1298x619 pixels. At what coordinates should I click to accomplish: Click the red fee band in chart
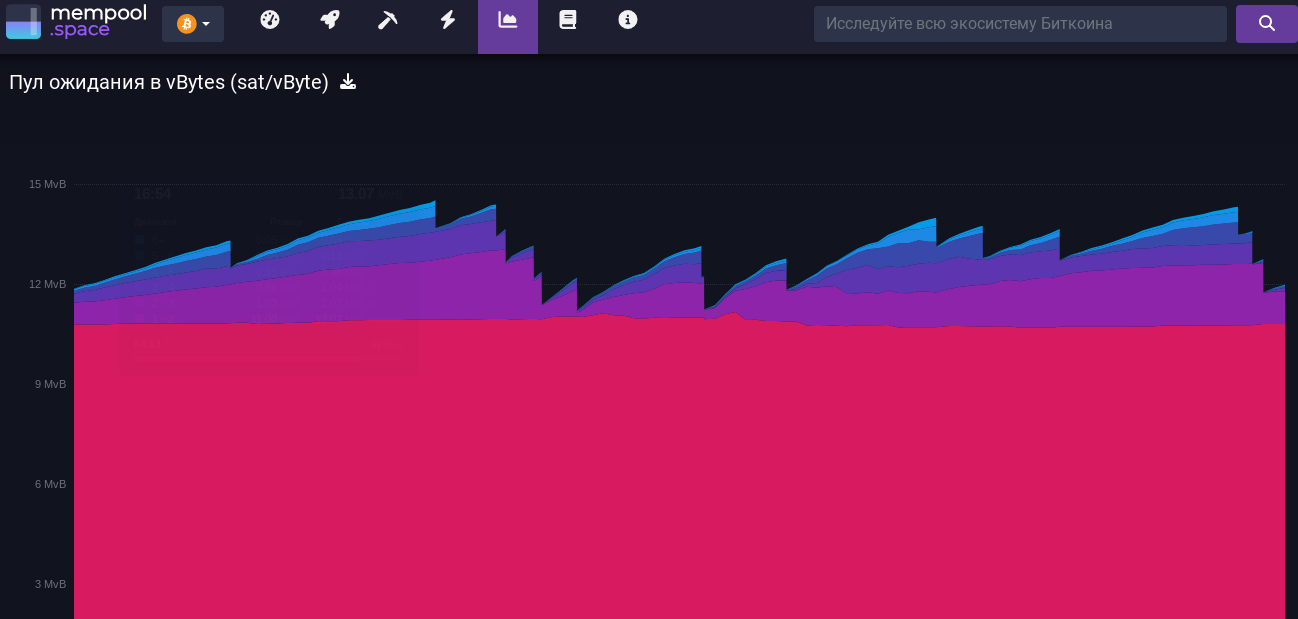click(x=680, y=470)
